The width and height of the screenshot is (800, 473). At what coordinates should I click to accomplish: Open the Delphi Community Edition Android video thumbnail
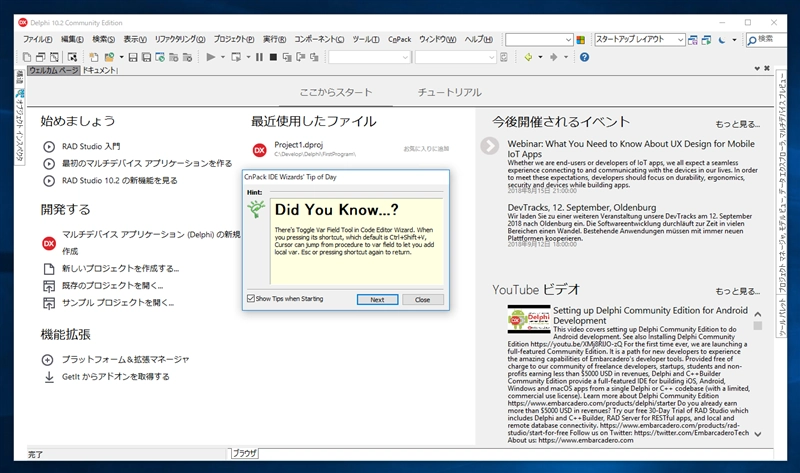point(529,319)
